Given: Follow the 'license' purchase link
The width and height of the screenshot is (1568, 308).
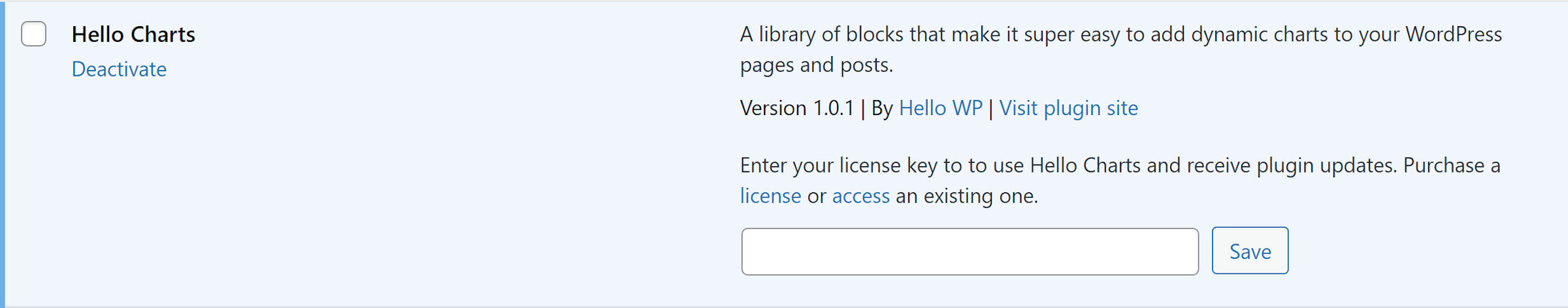Looking at the screenshot, I should tap(770, 196).
